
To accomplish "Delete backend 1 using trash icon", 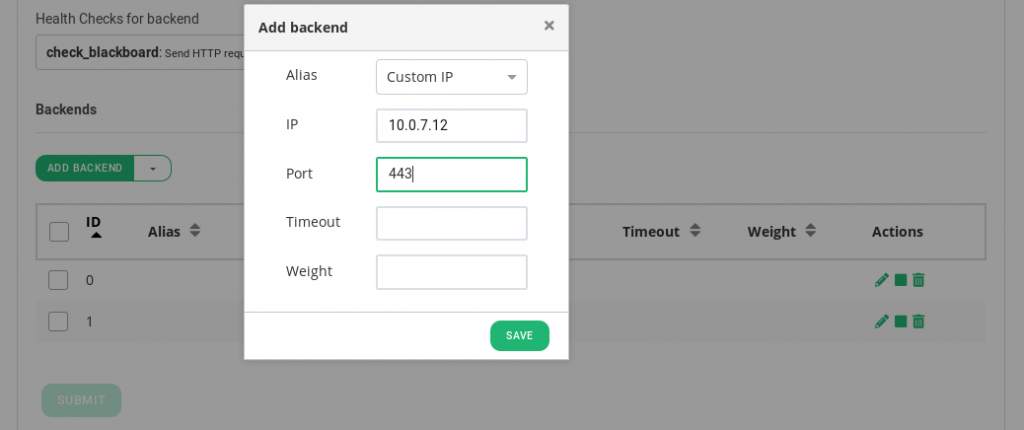I will (918, 322).
